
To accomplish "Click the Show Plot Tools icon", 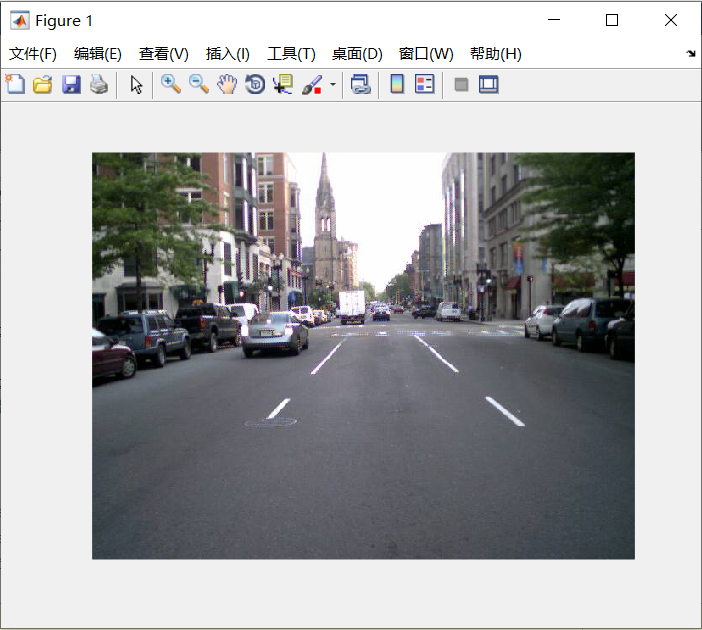I will 488,84.
